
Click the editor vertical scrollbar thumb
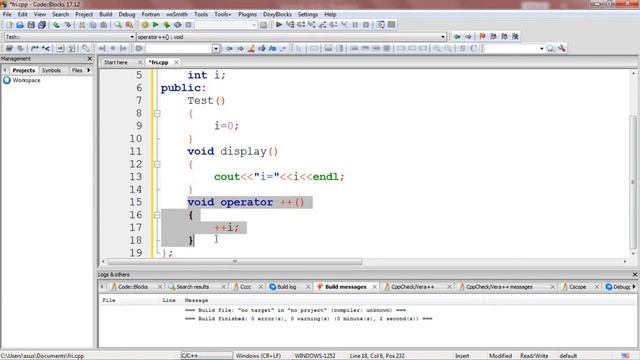tap(633, 182)
